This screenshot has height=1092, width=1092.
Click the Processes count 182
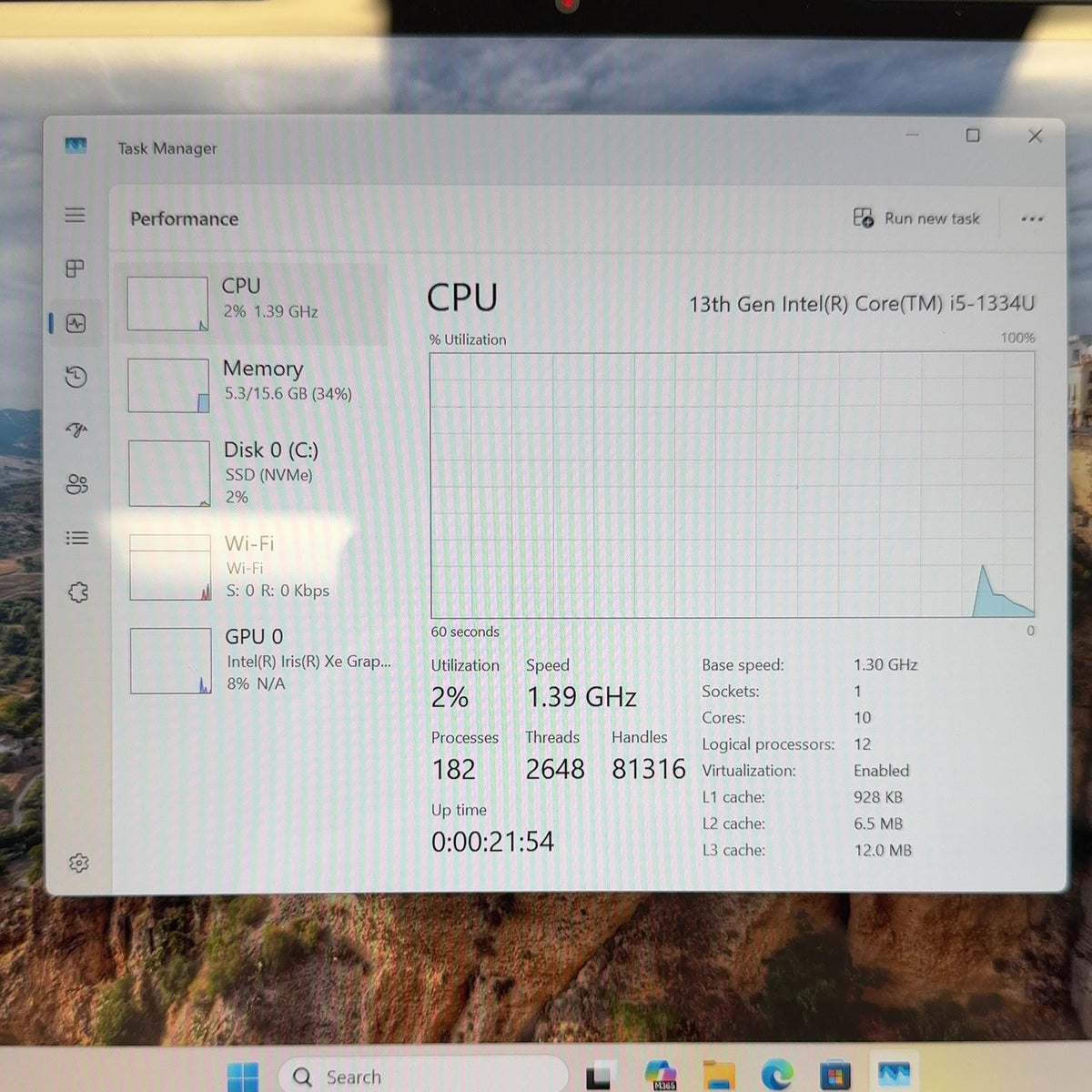coord(453,770)
